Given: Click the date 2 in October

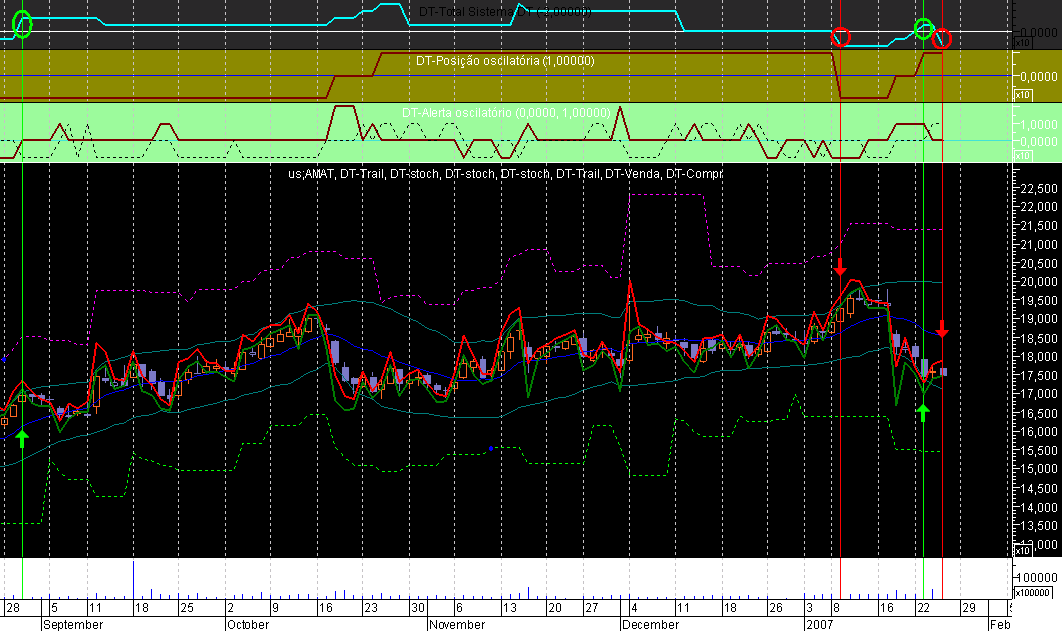Looking at the screenshot, I should (x=231, y=608).
